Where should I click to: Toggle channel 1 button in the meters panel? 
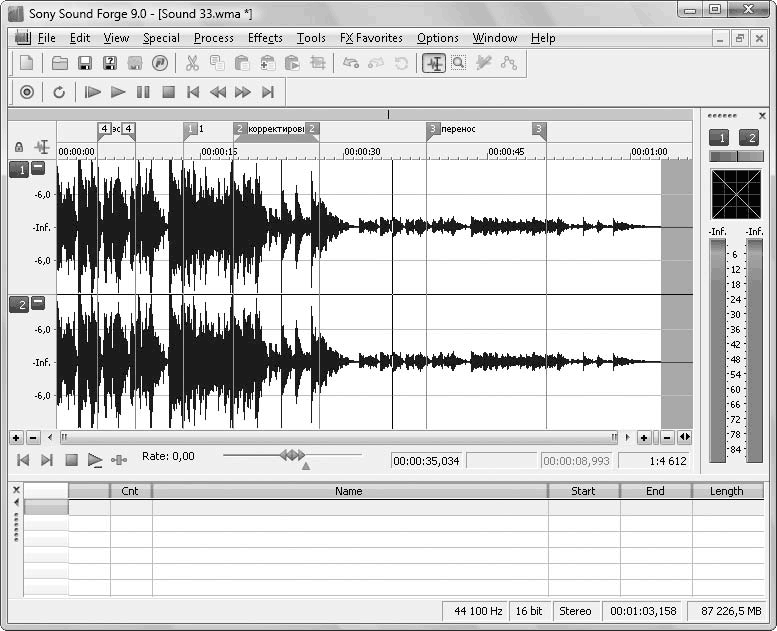pos(718,138)
